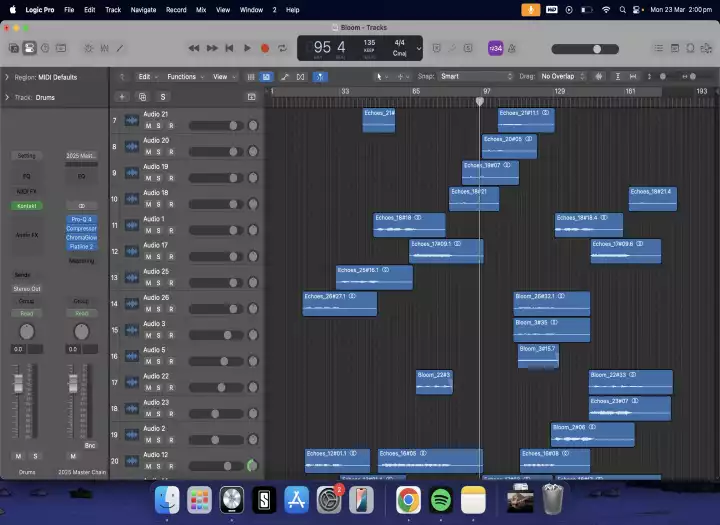Solo the Audio 20 track
This screenshot has width=720, height=525.
[x=158, y=152]
